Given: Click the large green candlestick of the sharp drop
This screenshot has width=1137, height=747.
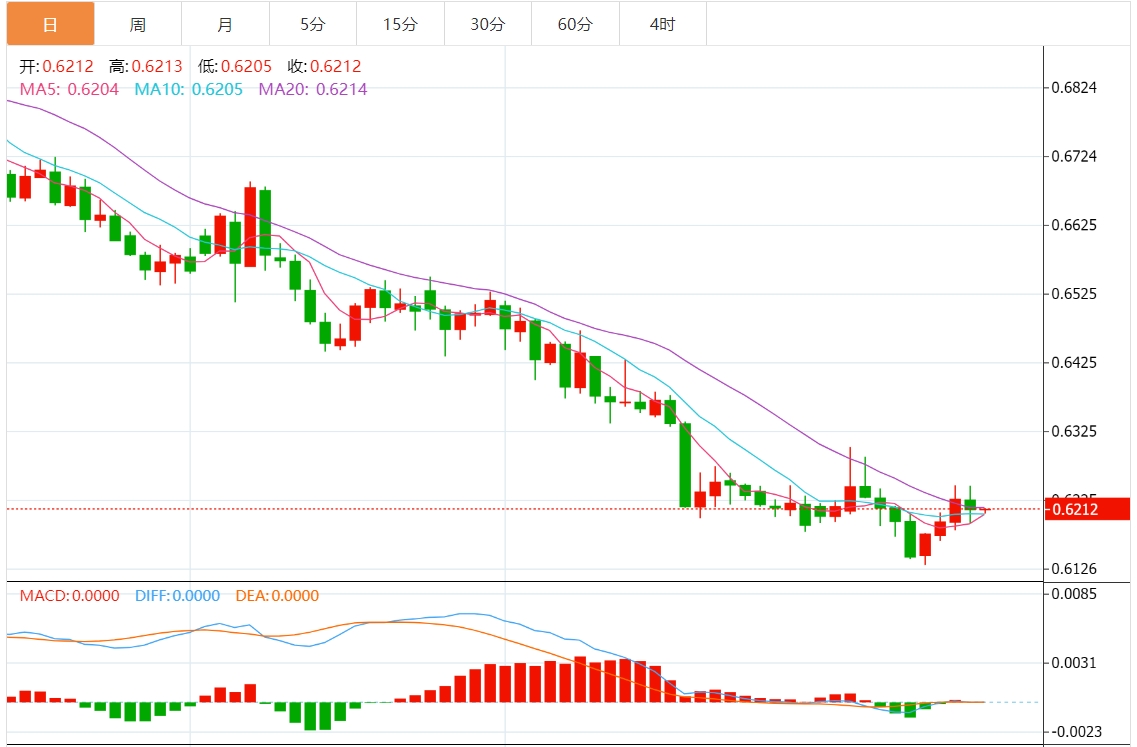Looking at the screenshot, I should (685, 465).
